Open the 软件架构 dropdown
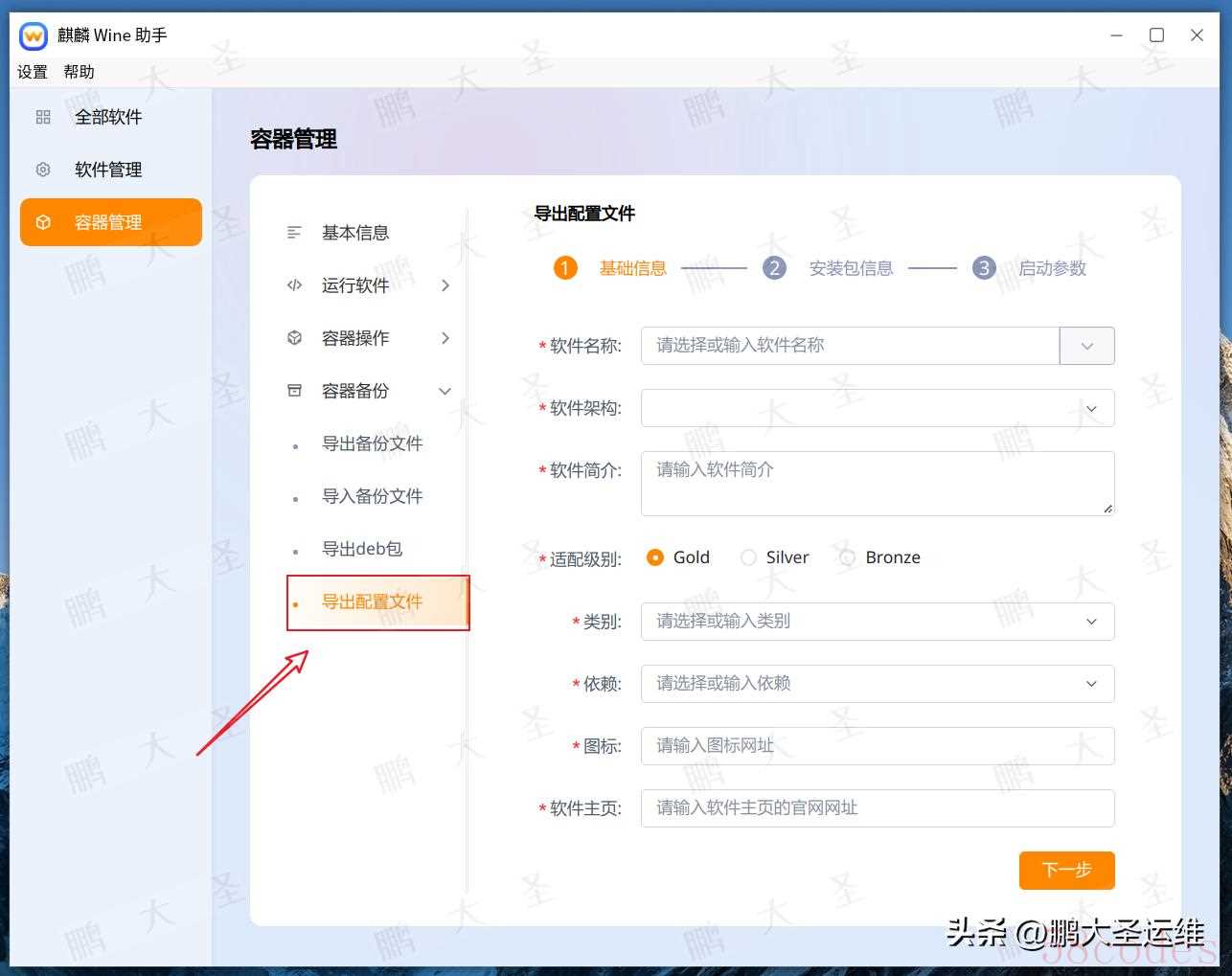The height and width of the screenshot is (976, 1232). [877, 408]
